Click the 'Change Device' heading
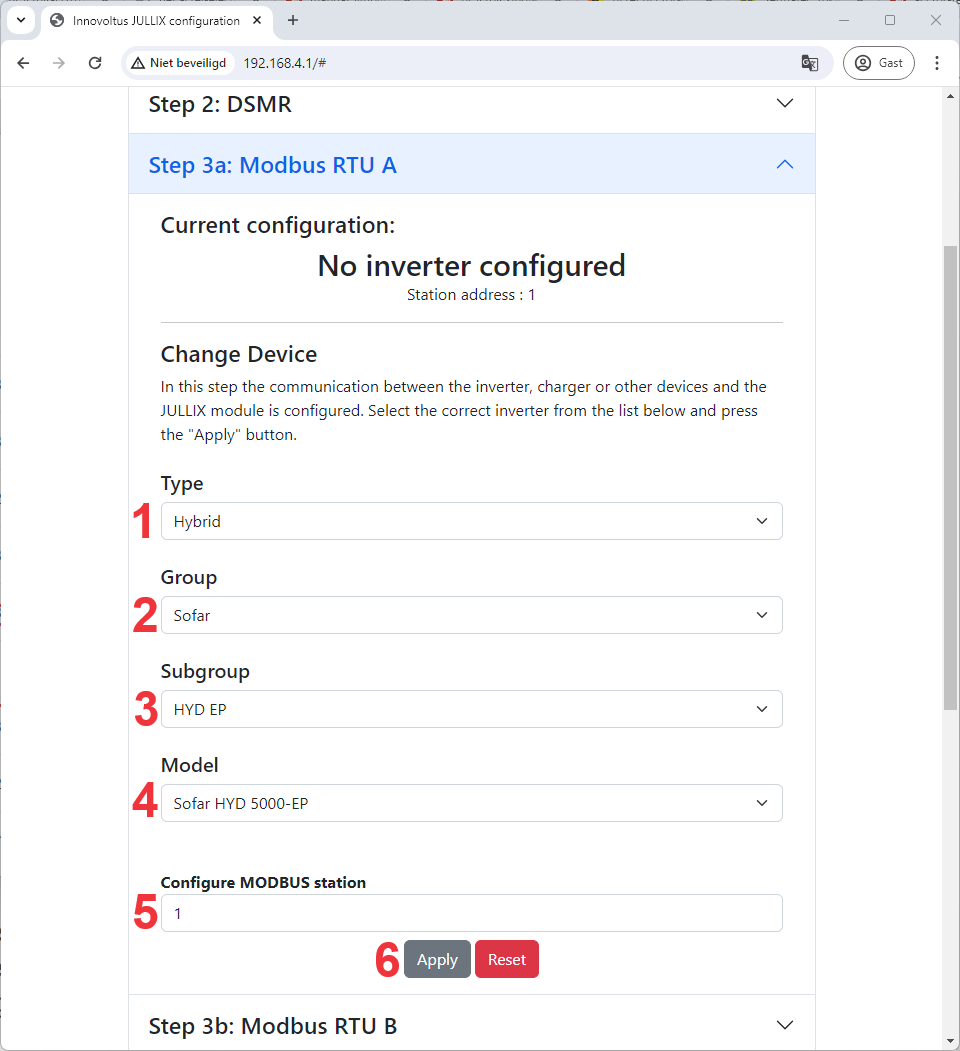960x1051 pixels. [239, 354]
